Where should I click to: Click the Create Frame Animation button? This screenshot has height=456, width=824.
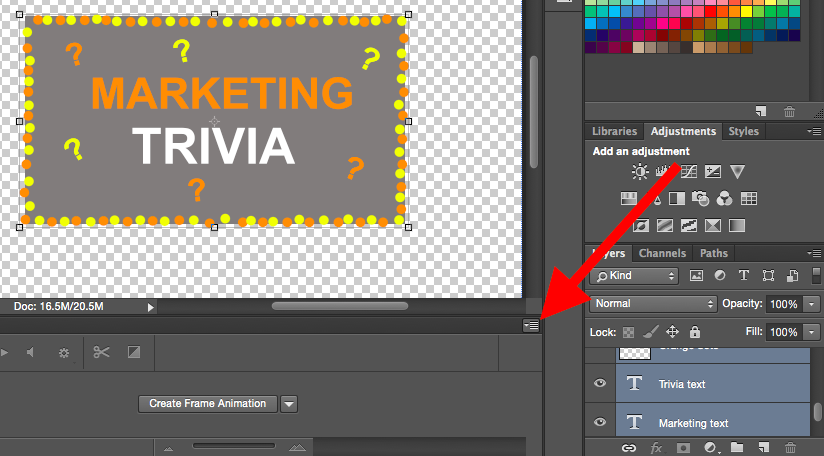point(208,403)
